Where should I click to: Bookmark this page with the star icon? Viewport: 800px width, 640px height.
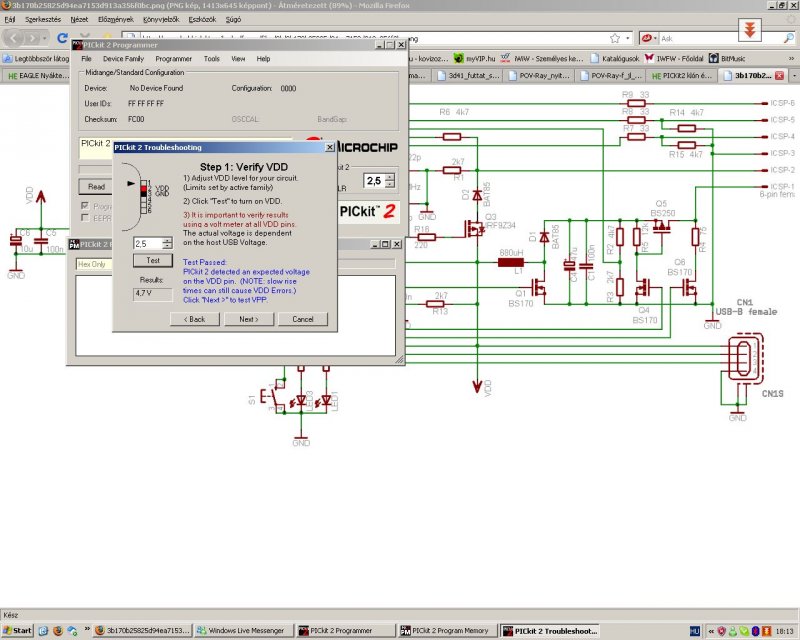point(615,38)
